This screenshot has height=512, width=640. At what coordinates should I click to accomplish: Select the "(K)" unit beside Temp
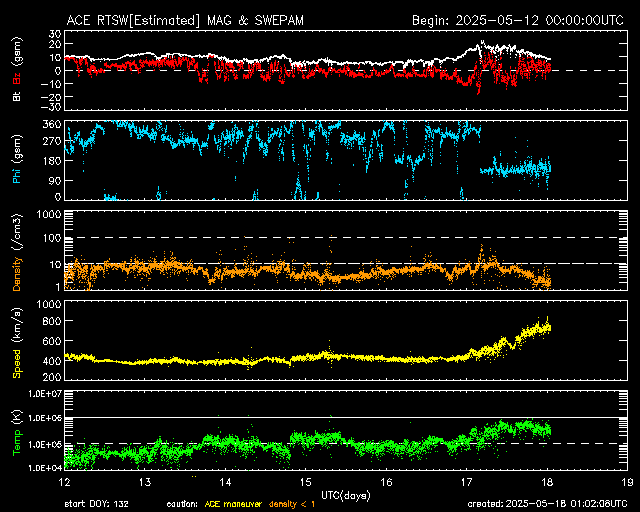pos(17,416)
